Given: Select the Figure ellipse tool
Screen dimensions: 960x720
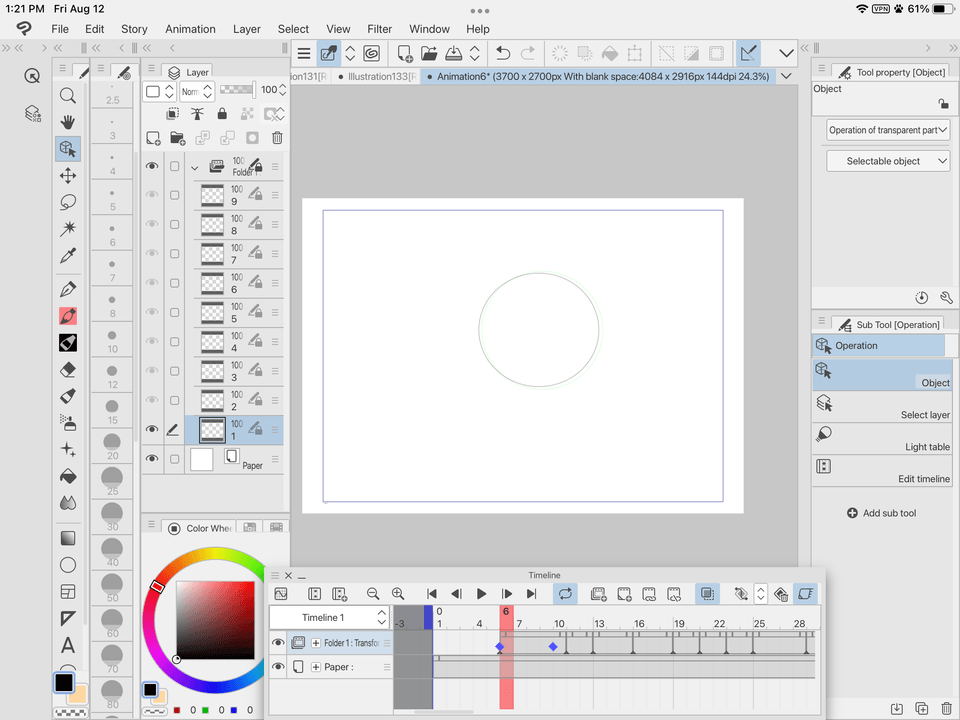Looking at the screenshot, I should pos(68,564).
